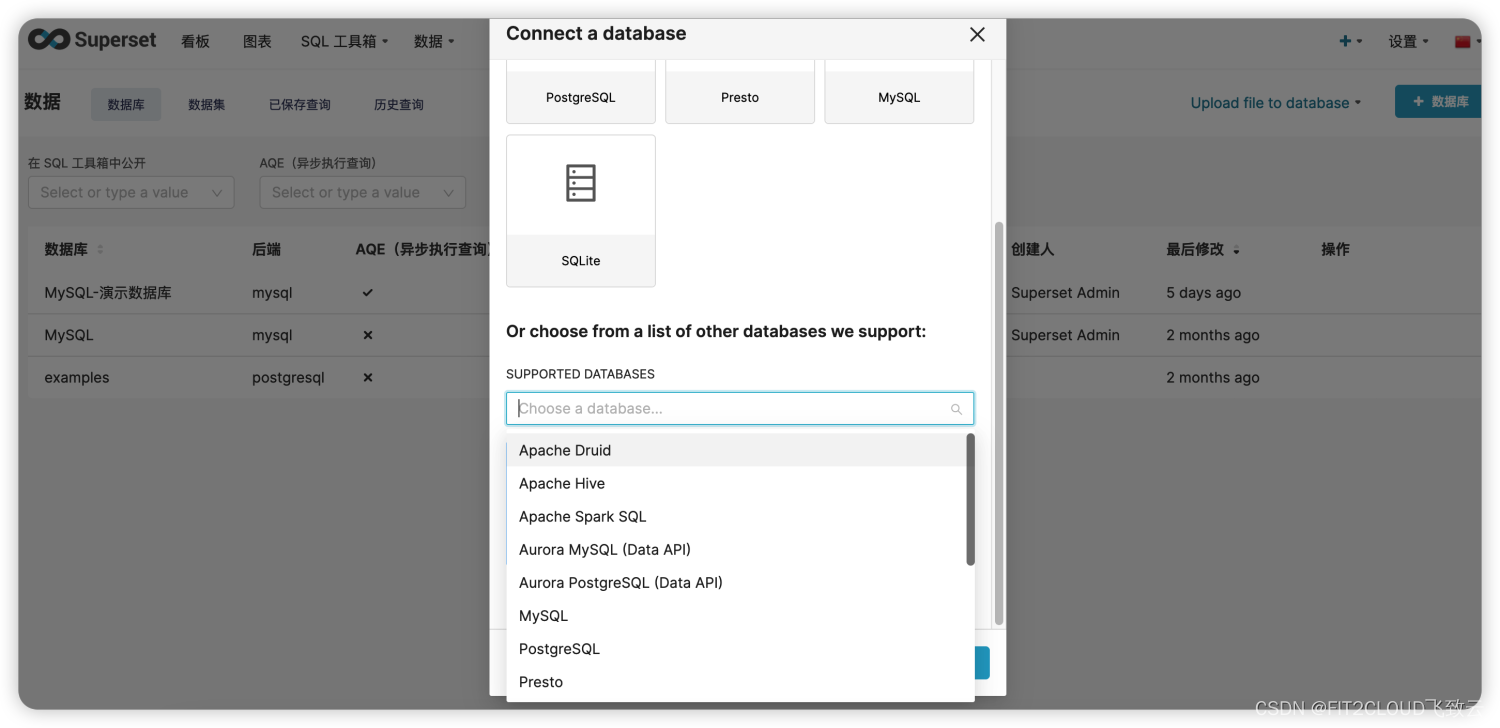This screenshot has height=728, width=1500.
Task: Select MySQL in the dropdown list
Action: click(x=737, y=615)
